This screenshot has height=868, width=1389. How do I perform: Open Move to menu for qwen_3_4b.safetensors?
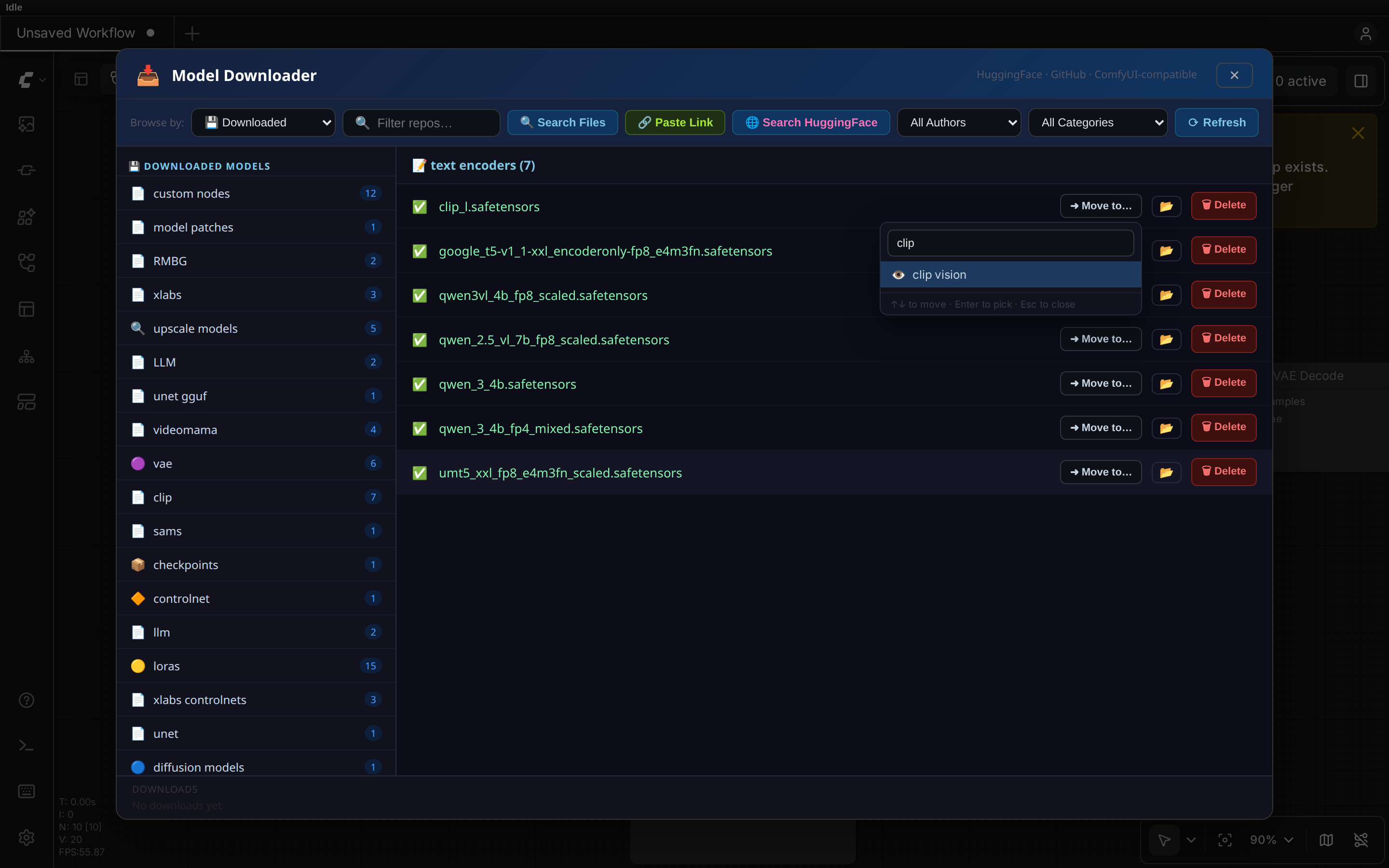1100,383
